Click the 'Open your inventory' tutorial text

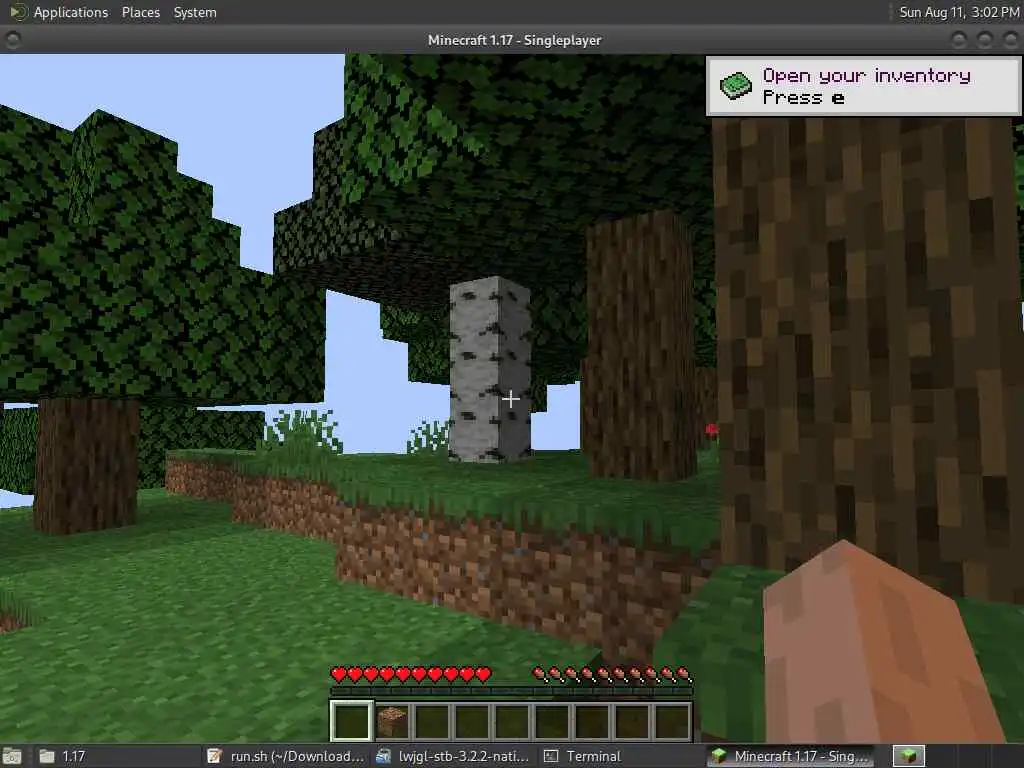click(866, 76)
